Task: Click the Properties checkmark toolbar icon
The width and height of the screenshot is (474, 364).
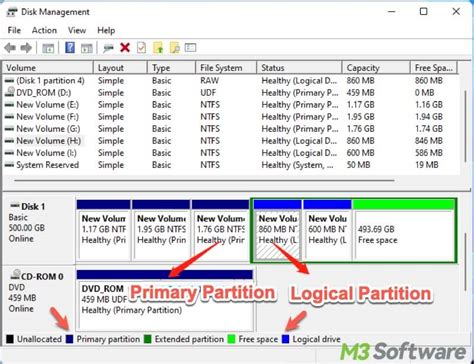Action: tap(141, 48)
